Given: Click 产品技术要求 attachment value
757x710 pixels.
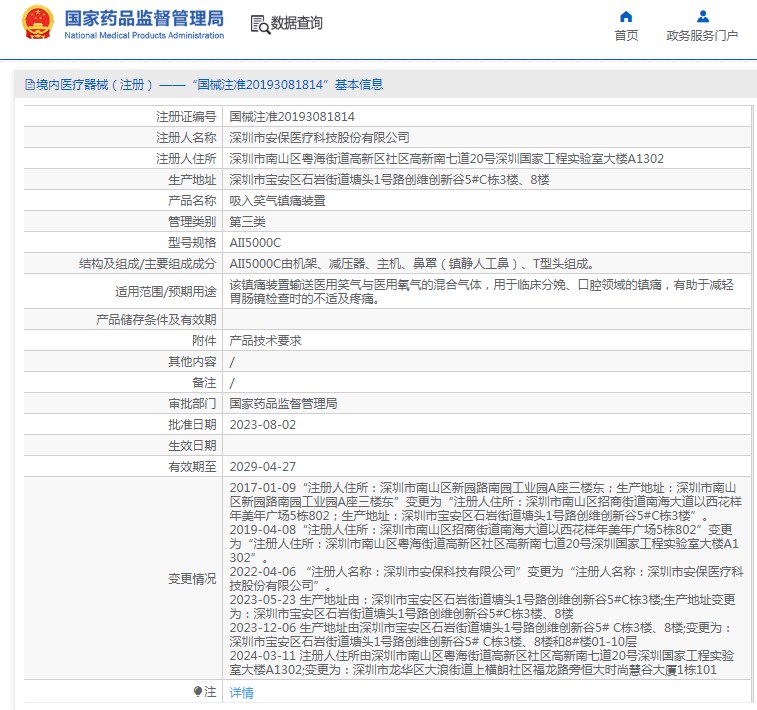Looking at the screenshot, I should coord(266,340).
